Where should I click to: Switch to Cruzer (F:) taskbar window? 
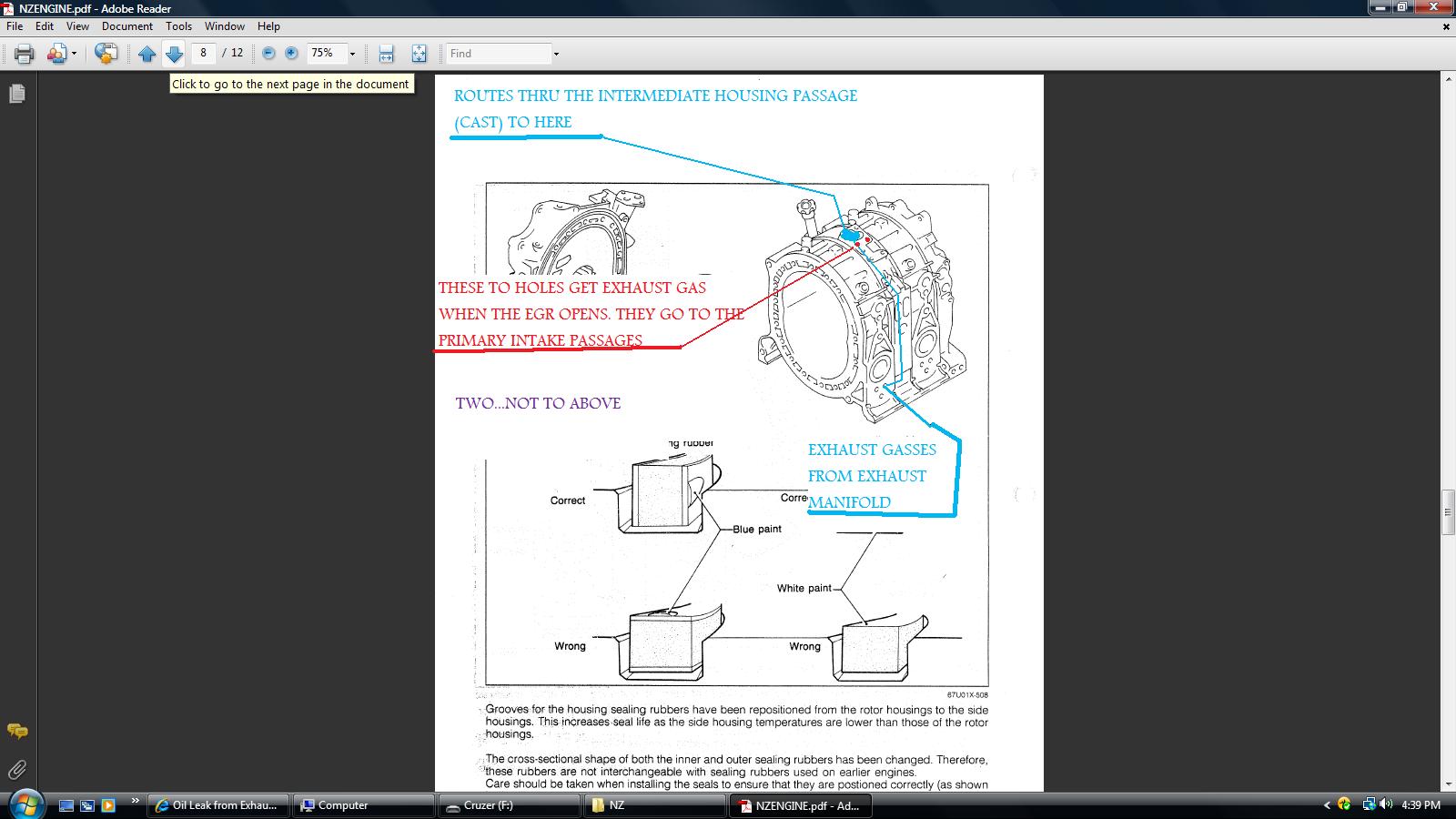coord(509,805)
